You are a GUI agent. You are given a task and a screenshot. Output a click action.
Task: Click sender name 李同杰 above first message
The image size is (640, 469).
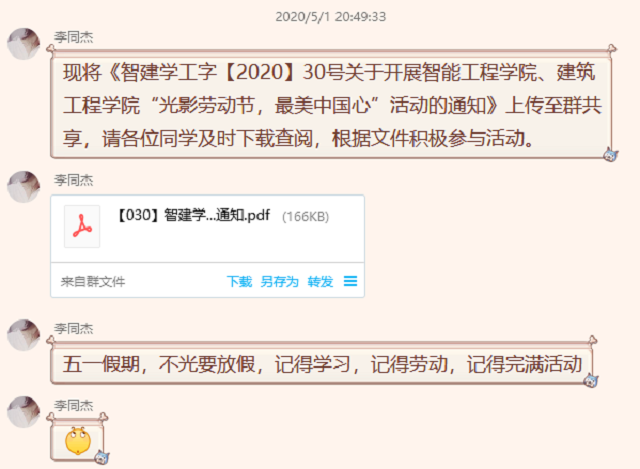tap(73, 37)
